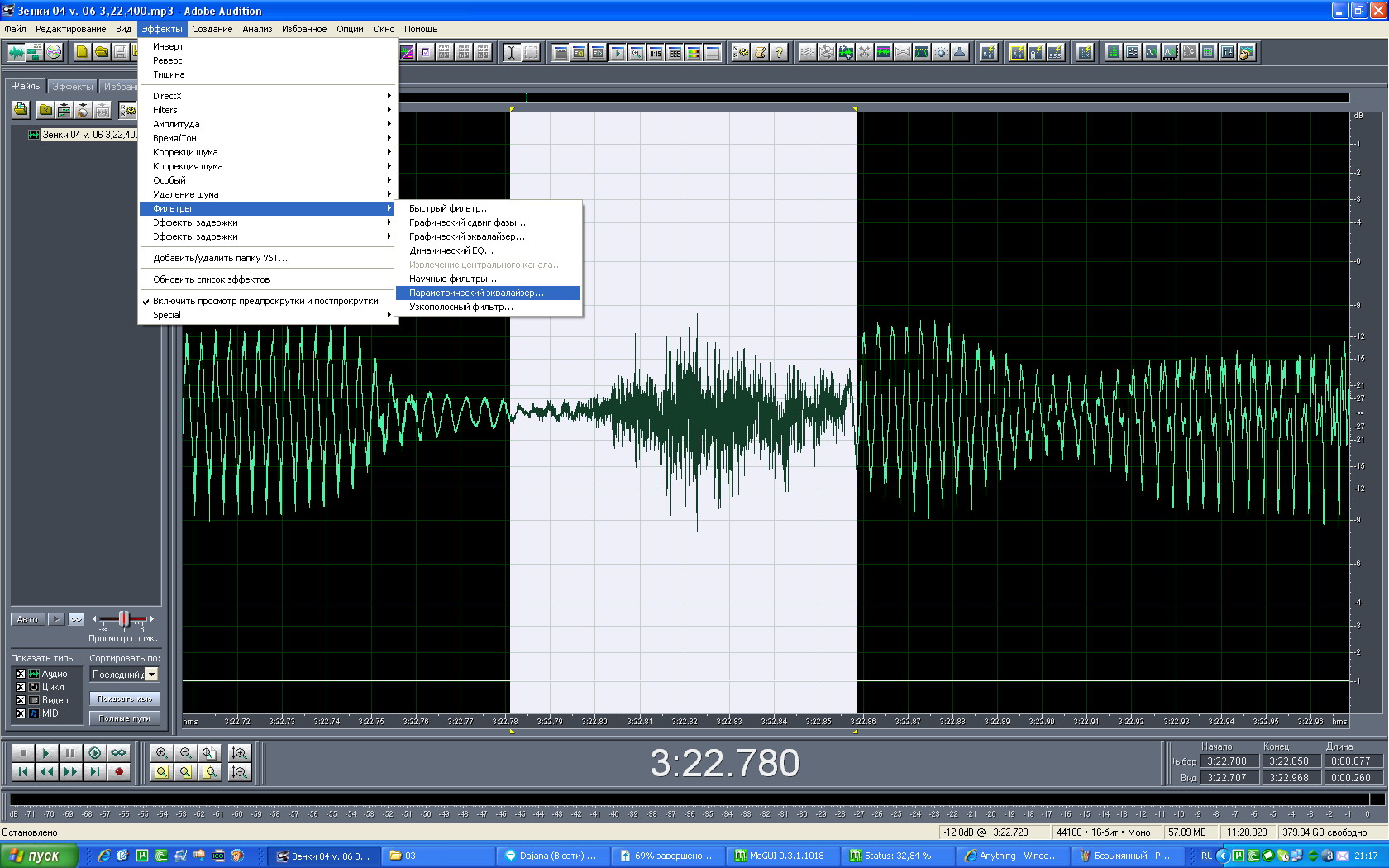This screenshot has height=868, width=1389.
Task: Toggle the Видео show-type checkbox
Action: pos(21,700)
